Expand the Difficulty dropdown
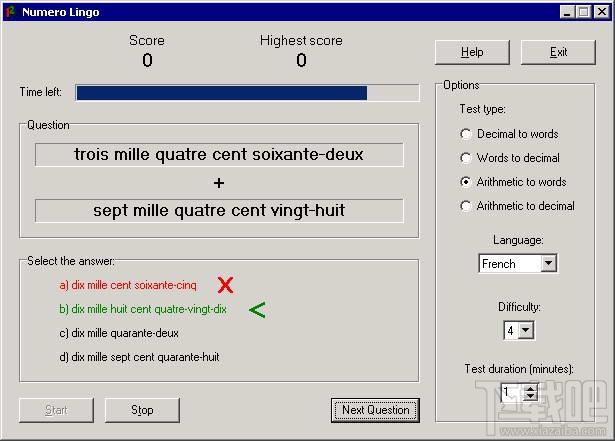The height and width of the screenshot is (441, 615). 526,330
